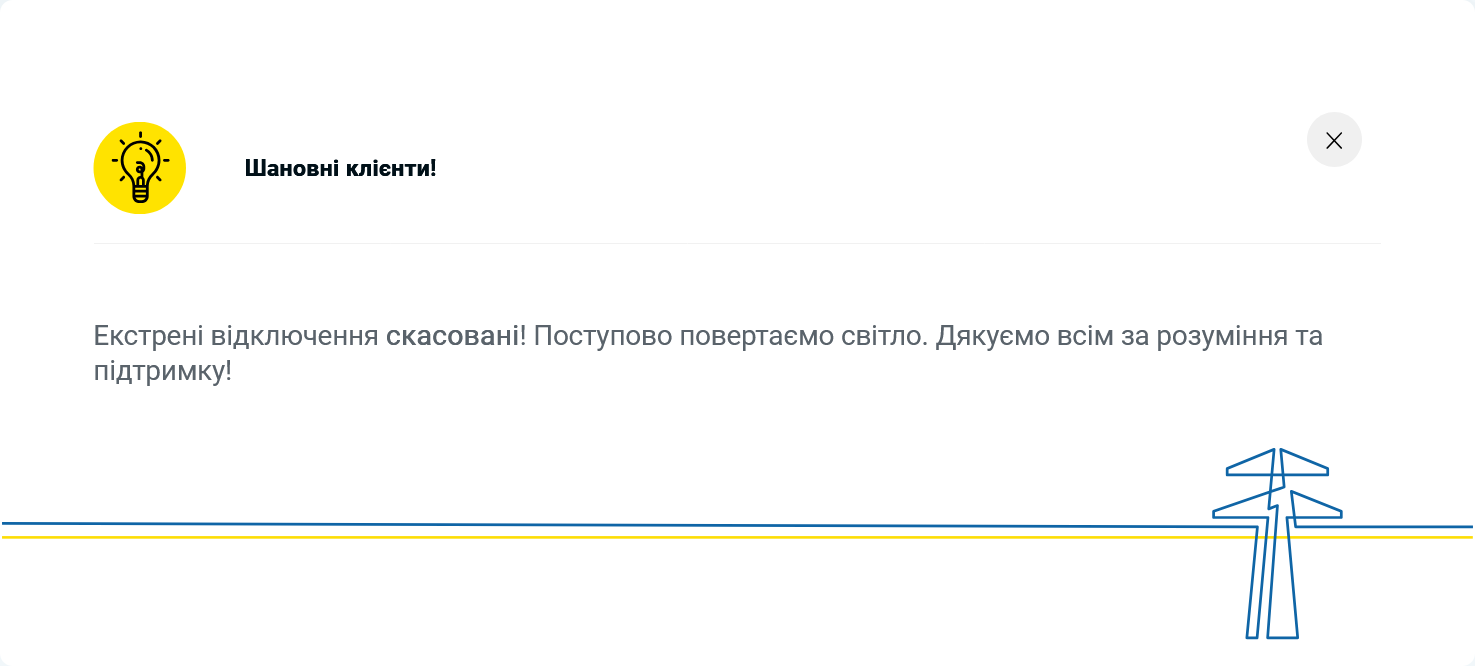The image size is (1475, 666).
Task: Click the bulb screw base in the icon
Action: [140, 192]
